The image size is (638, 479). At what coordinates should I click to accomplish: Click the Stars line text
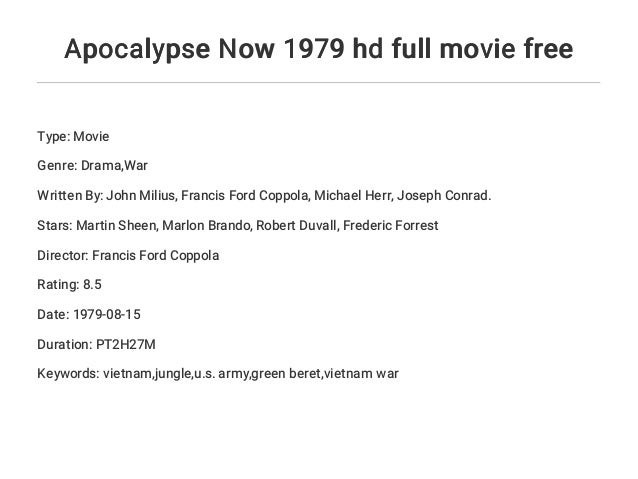pos(238,225)
